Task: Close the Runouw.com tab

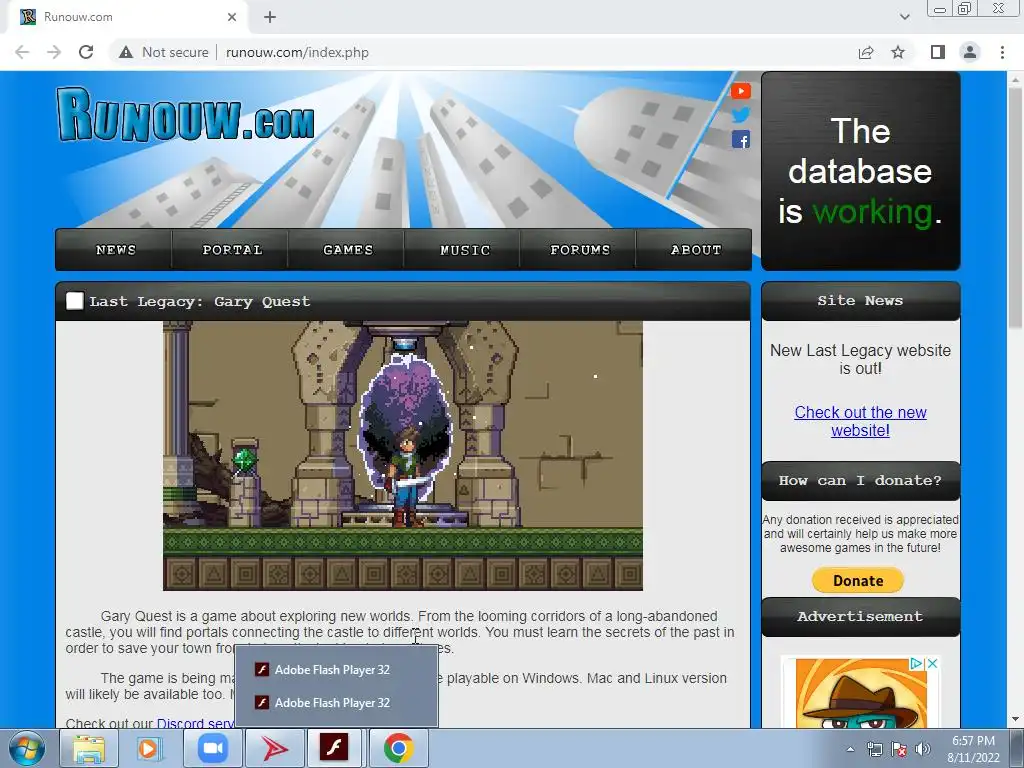Action: 232,17
